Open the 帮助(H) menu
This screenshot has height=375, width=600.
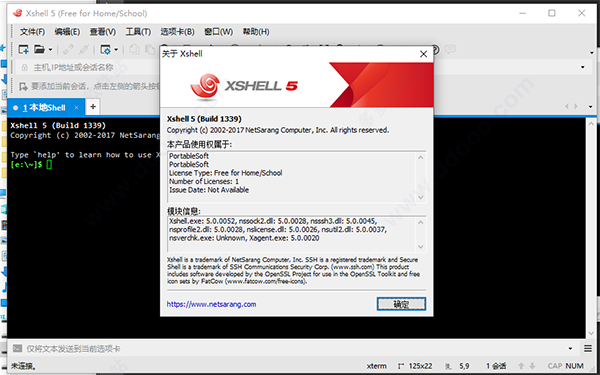pos(256,32)
